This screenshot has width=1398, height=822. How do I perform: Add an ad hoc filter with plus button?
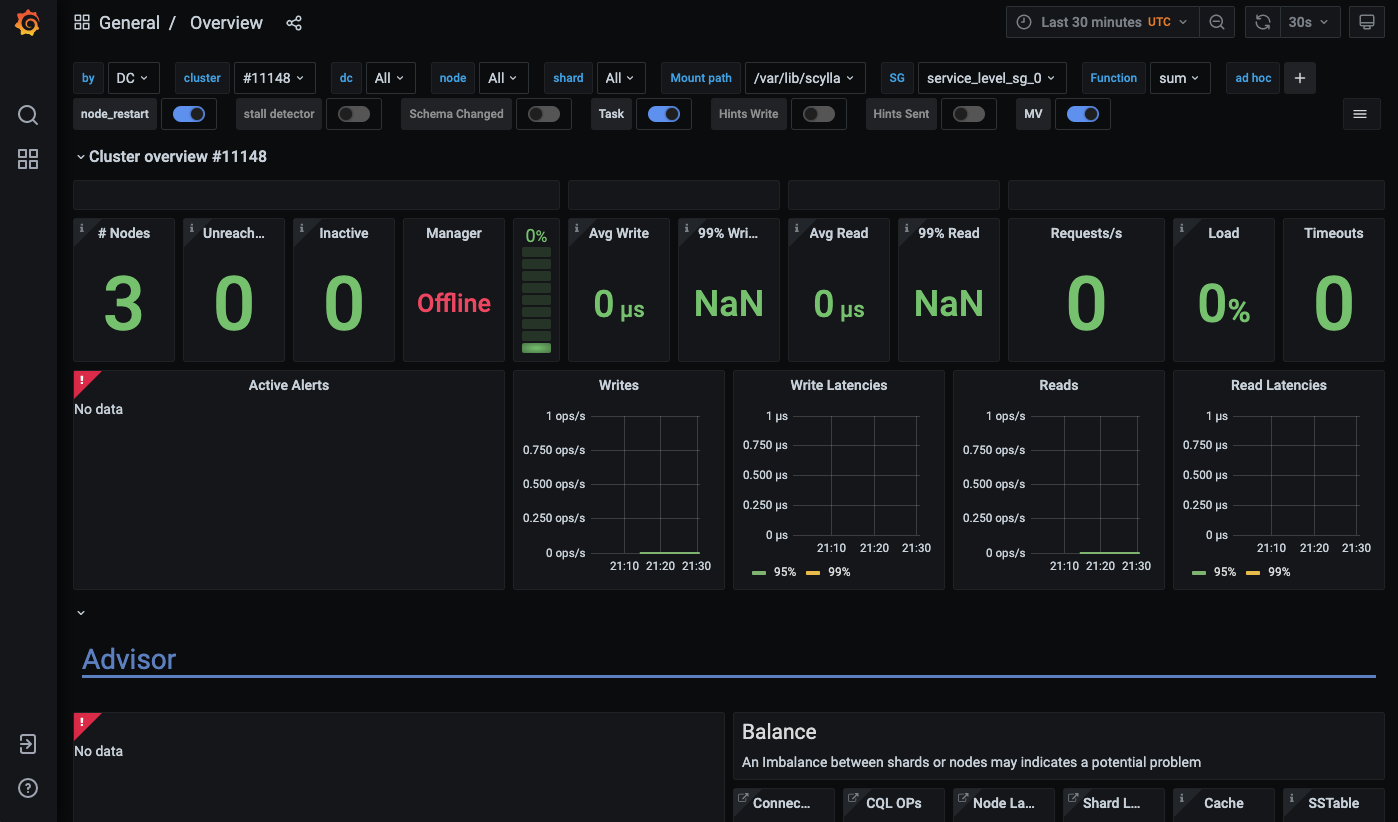pyautogui.click(x=1299, y=78)
